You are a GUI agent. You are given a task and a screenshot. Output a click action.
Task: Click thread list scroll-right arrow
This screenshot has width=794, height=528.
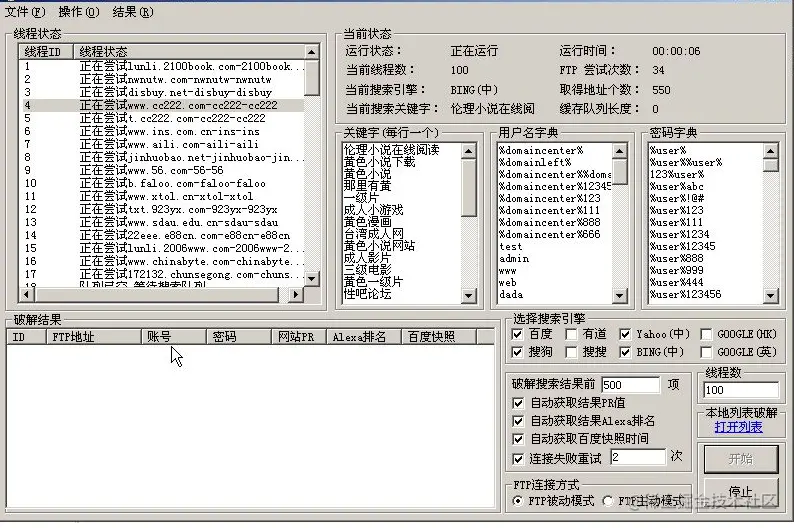(x=295, y=294)
